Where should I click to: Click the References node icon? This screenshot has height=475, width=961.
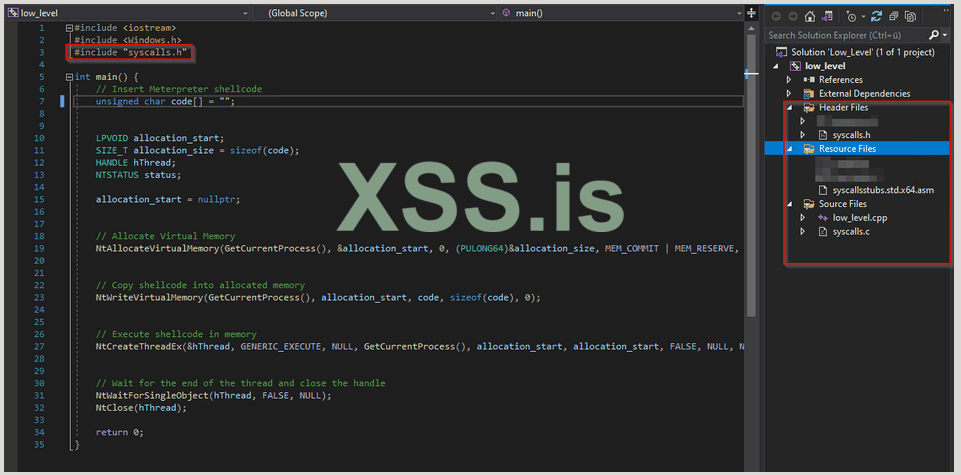809,80
